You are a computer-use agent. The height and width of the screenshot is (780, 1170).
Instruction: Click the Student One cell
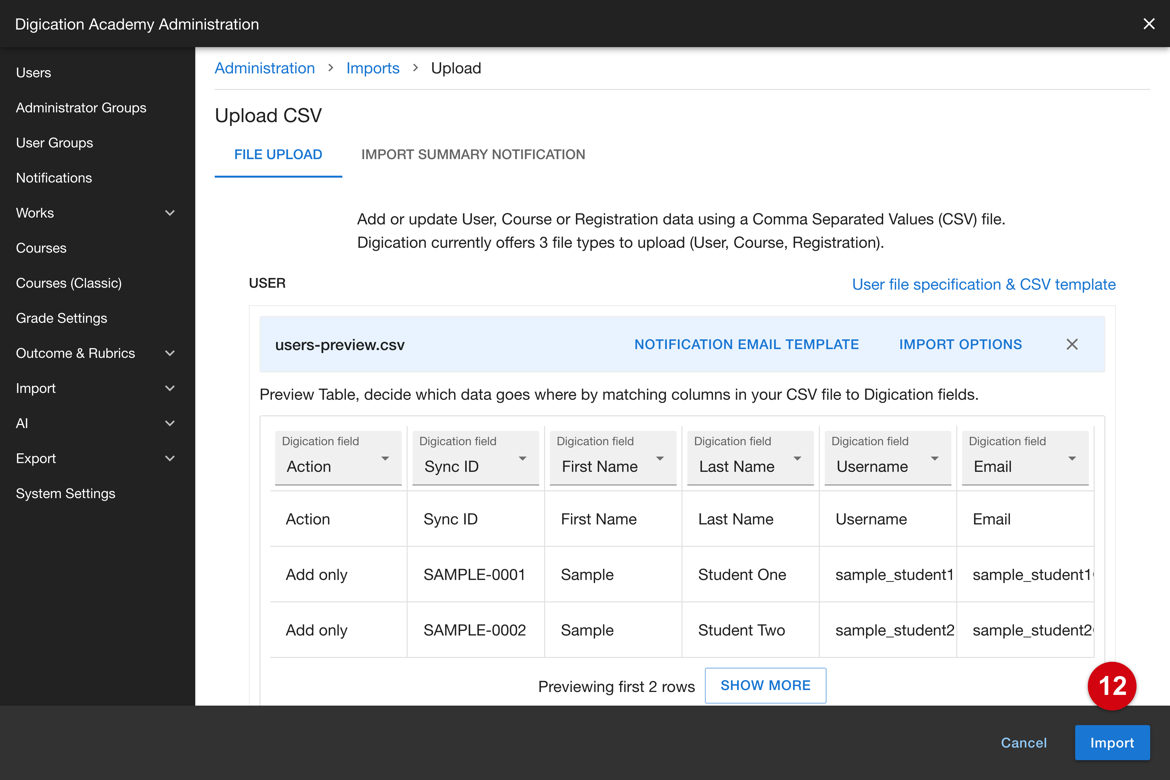coord(750,575)
